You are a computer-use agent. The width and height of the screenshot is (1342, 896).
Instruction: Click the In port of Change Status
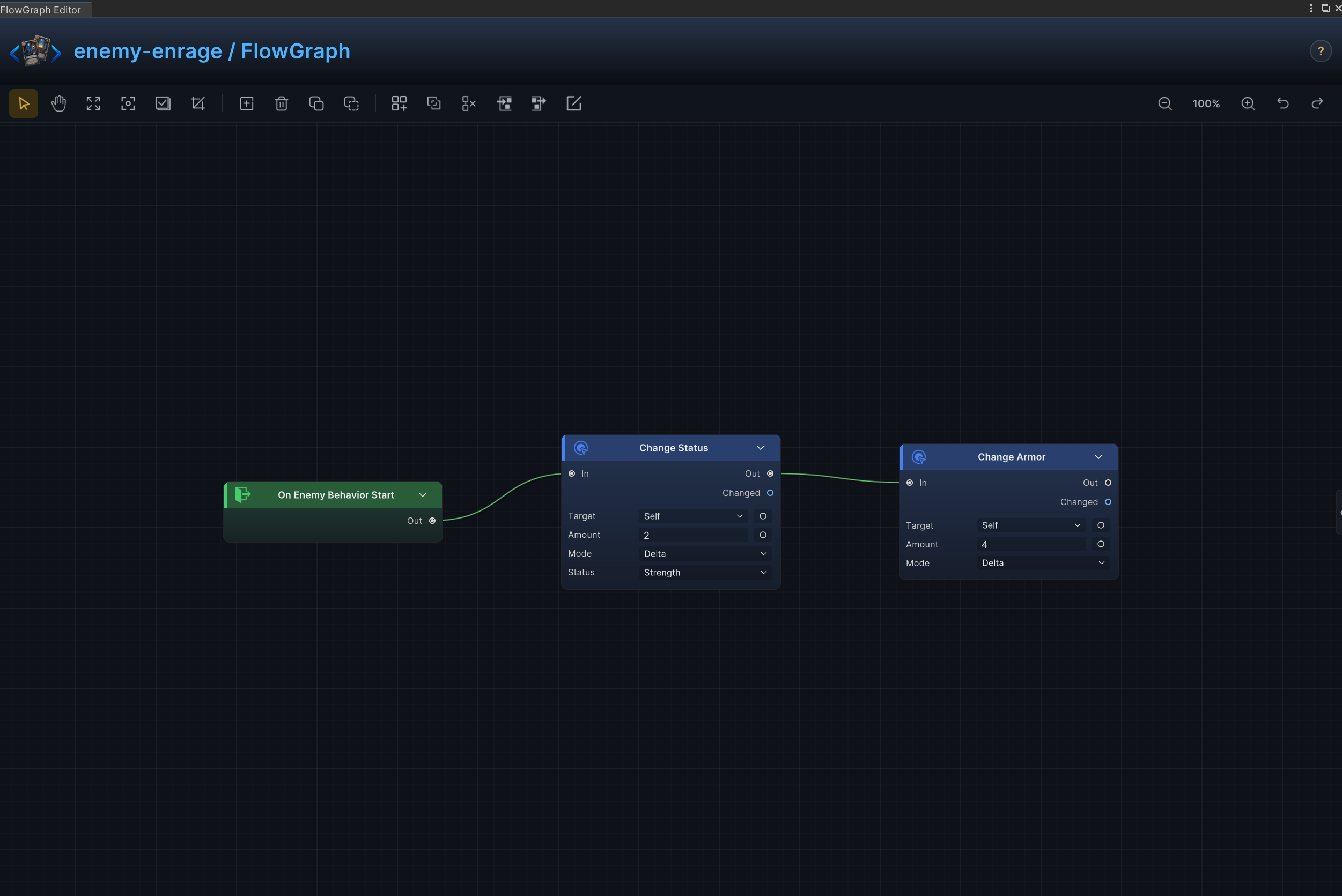point(572,473)
